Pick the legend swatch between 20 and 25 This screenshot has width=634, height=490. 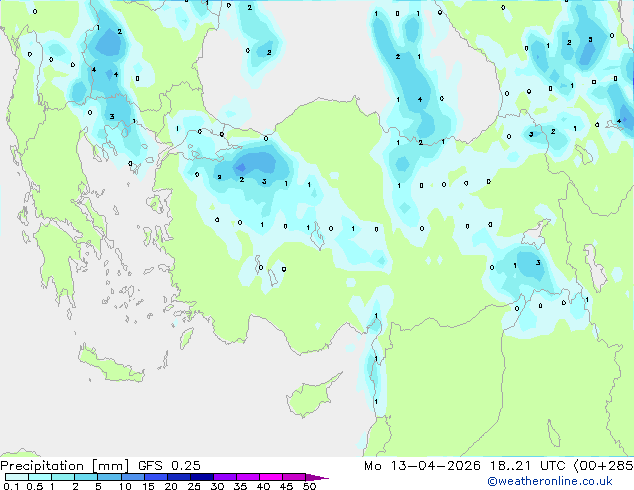(178, 477)
